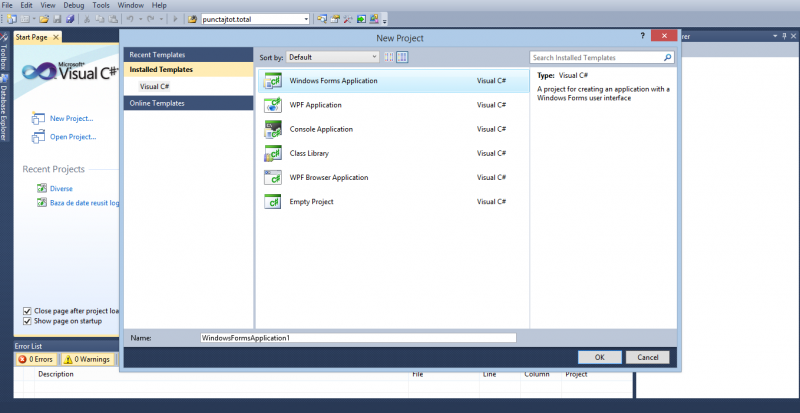Image resolution: width=800 pixels, height=413 pixels.
Task: Click the Start Debugging play icon
Action: tap(175, 19)
